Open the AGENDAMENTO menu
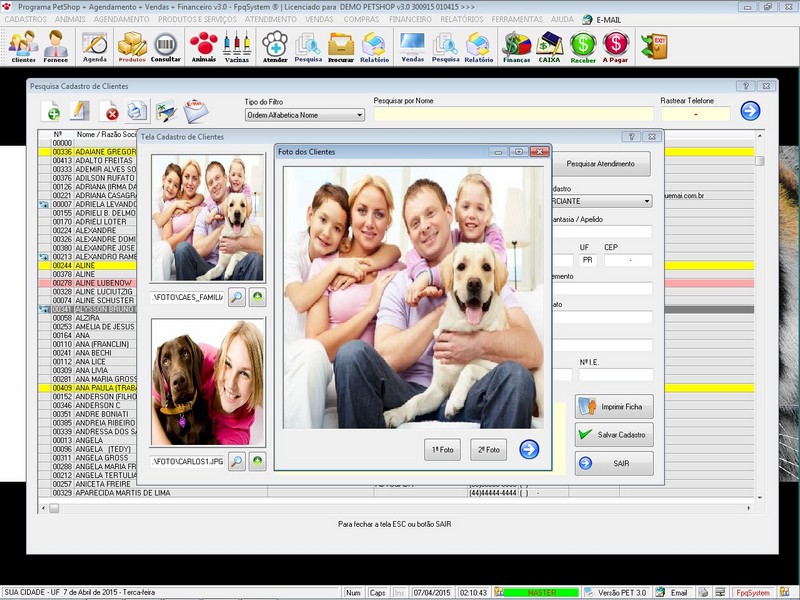Viewport: 800px width, 600px height. pyautogui.click(x=121, y=19)
